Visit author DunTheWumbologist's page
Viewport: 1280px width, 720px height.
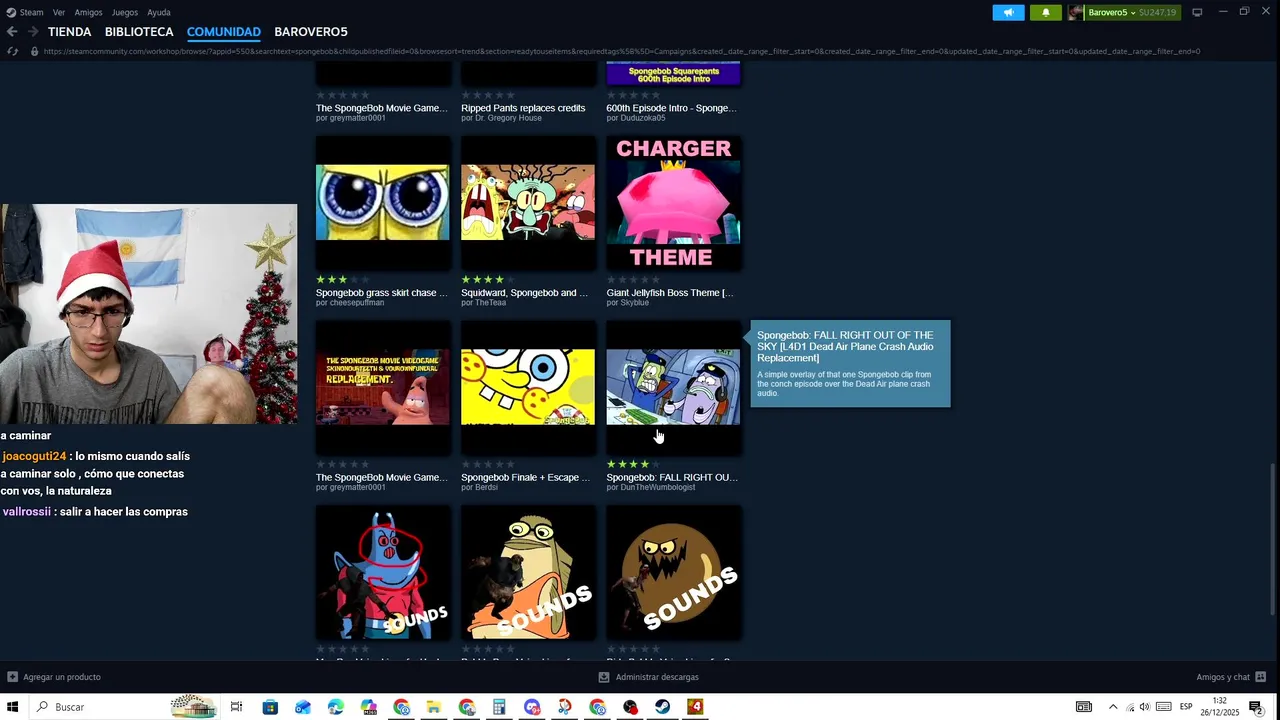pyautogui.click(x=651, y=487)
